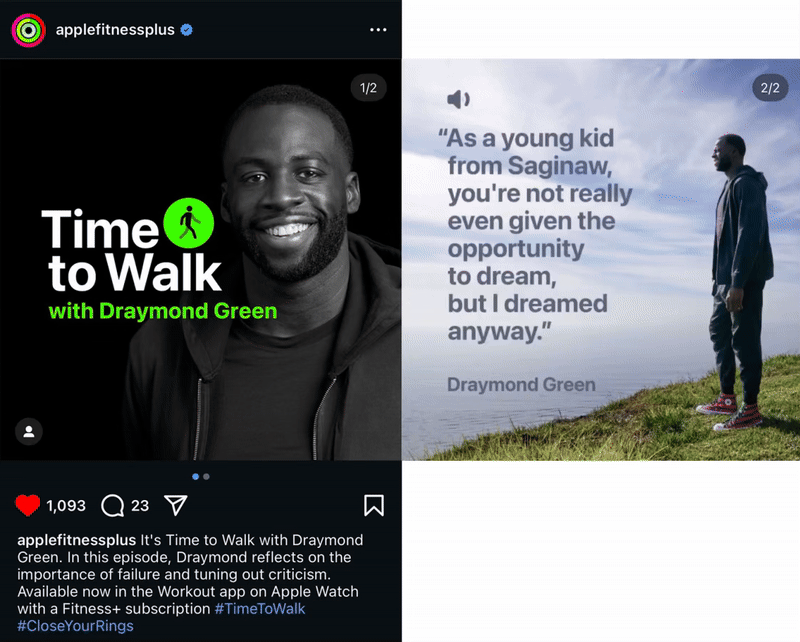Viewport: 800px width, 642px height.
Task: Click the green walking figure icon
Action: [189, 223]
